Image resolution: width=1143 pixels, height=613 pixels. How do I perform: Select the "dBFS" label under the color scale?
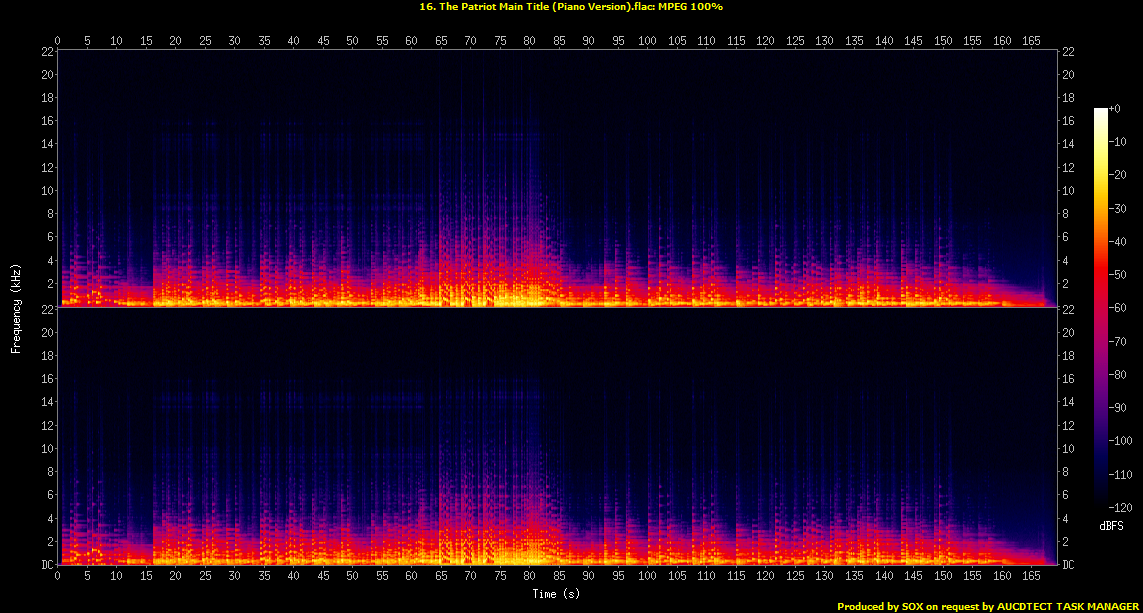[1113, 526]
